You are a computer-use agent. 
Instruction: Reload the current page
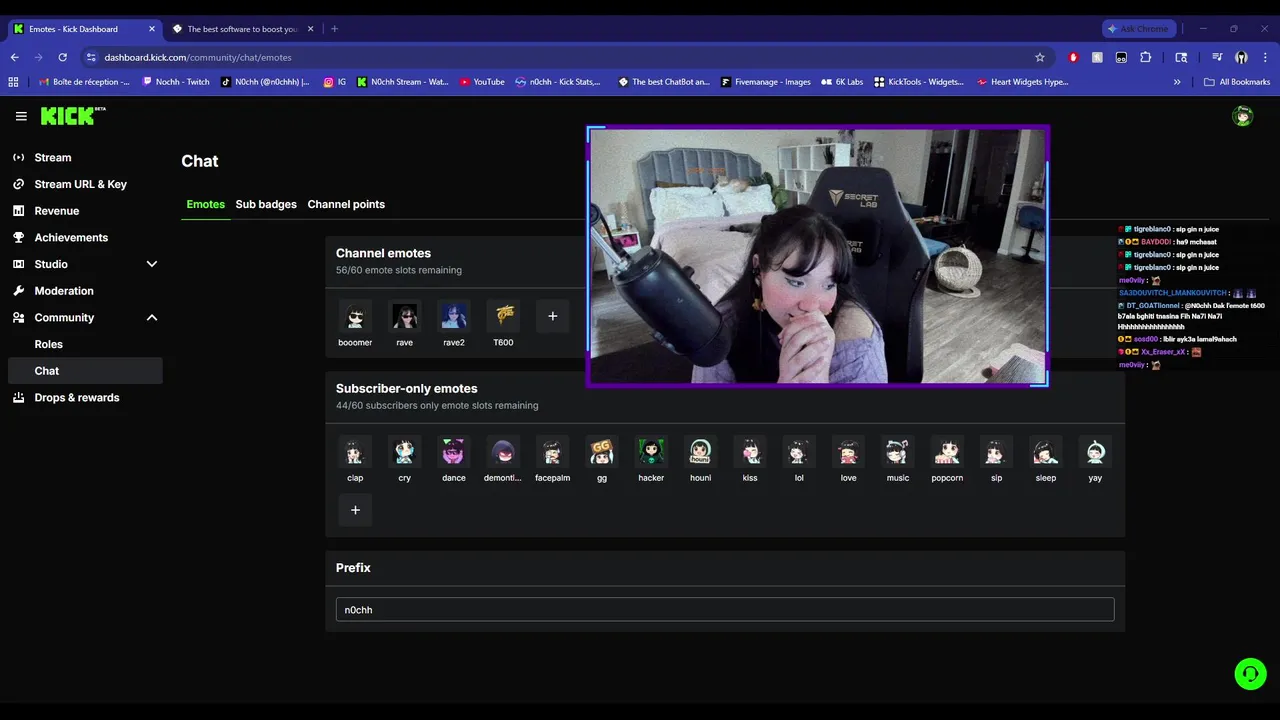[x=62, y=57]
